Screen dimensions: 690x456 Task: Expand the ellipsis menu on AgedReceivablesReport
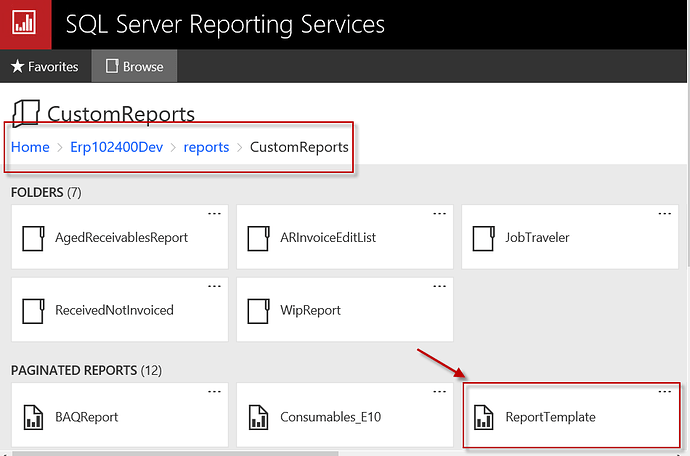(213, 213)
